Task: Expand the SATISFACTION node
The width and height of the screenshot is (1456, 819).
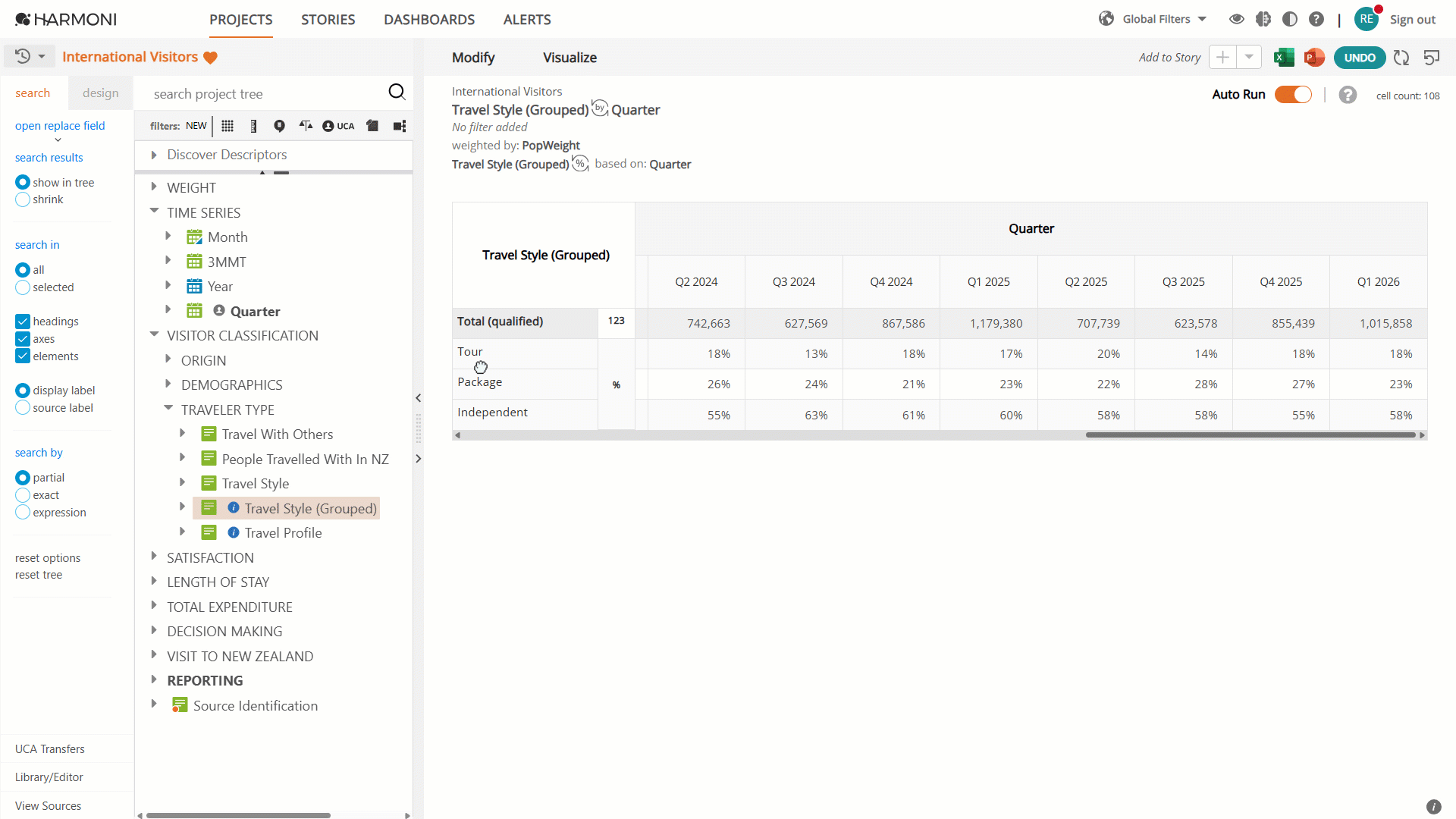Action: 154,557
